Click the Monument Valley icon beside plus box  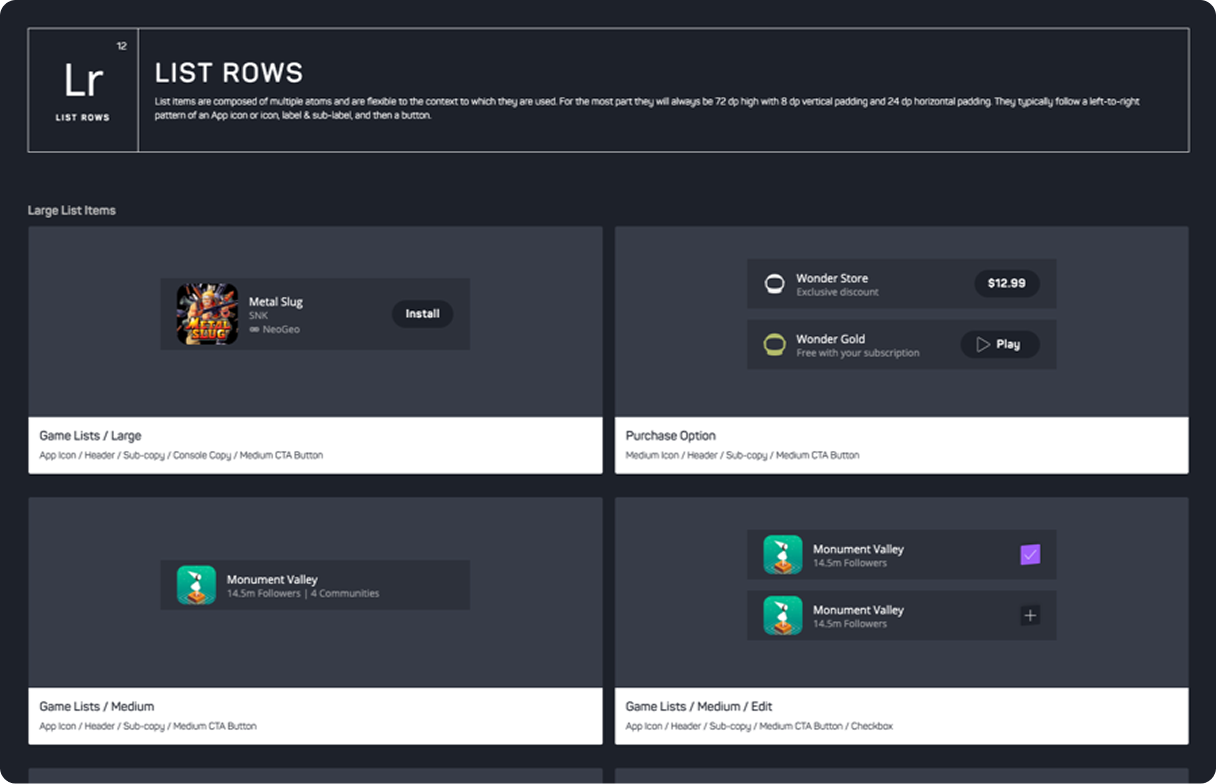coord(783,616)
